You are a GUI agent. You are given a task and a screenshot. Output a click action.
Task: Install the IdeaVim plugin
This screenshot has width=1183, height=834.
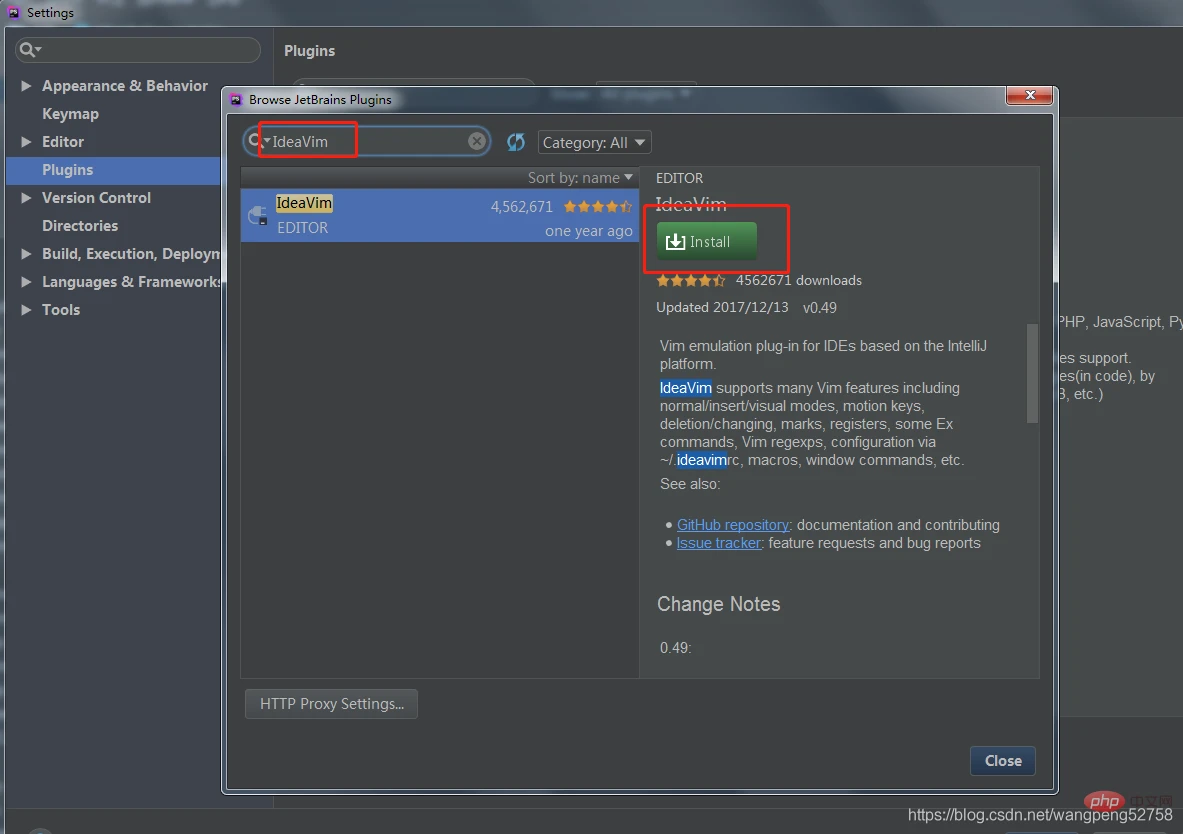(707, 241)
